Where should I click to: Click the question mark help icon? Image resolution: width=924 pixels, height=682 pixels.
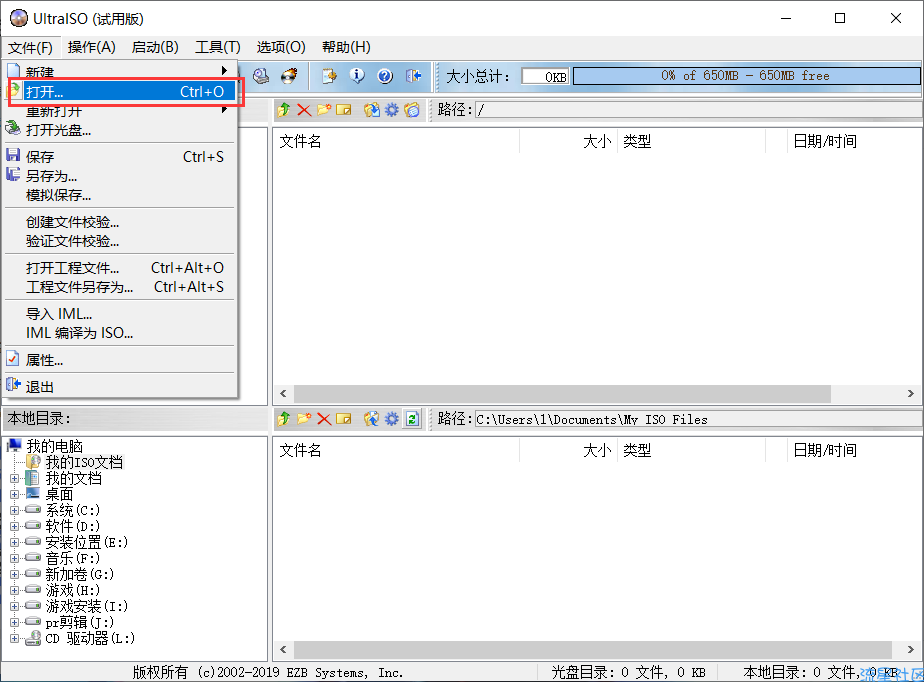385,76
